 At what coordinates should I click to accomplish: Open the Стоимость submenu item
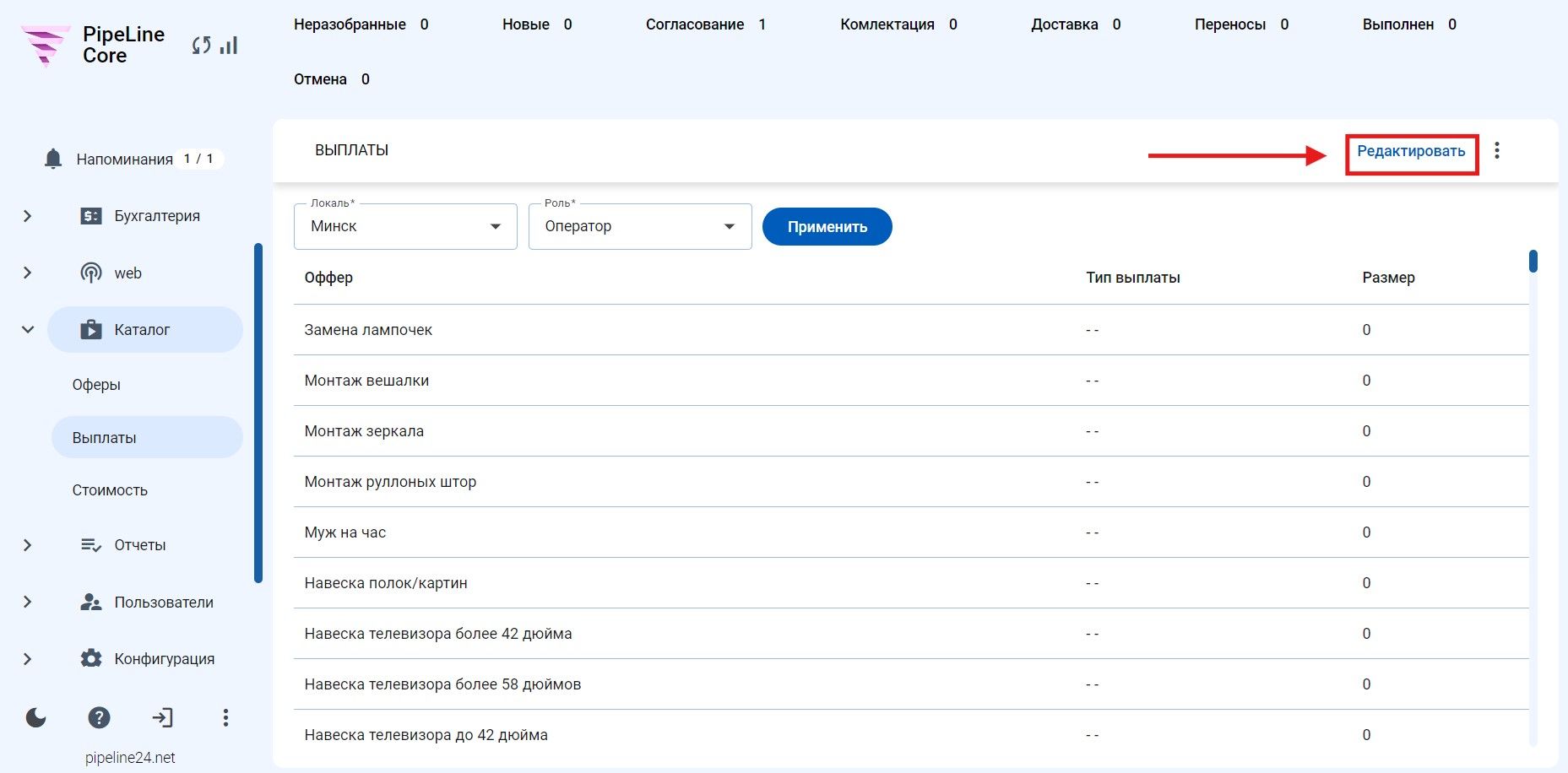[x=110, y=490]
